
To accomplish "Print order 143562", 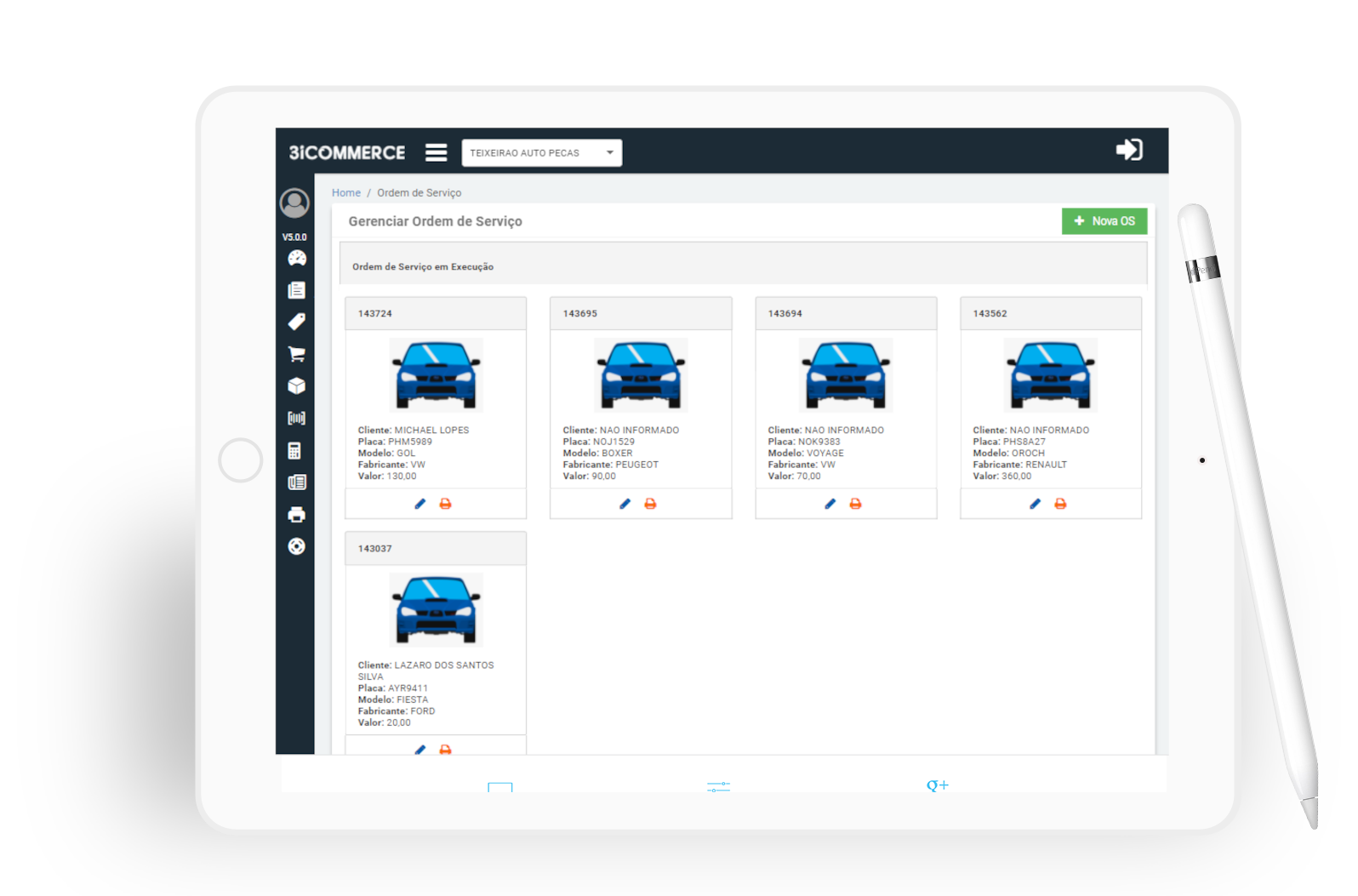I will (1060, 504).
